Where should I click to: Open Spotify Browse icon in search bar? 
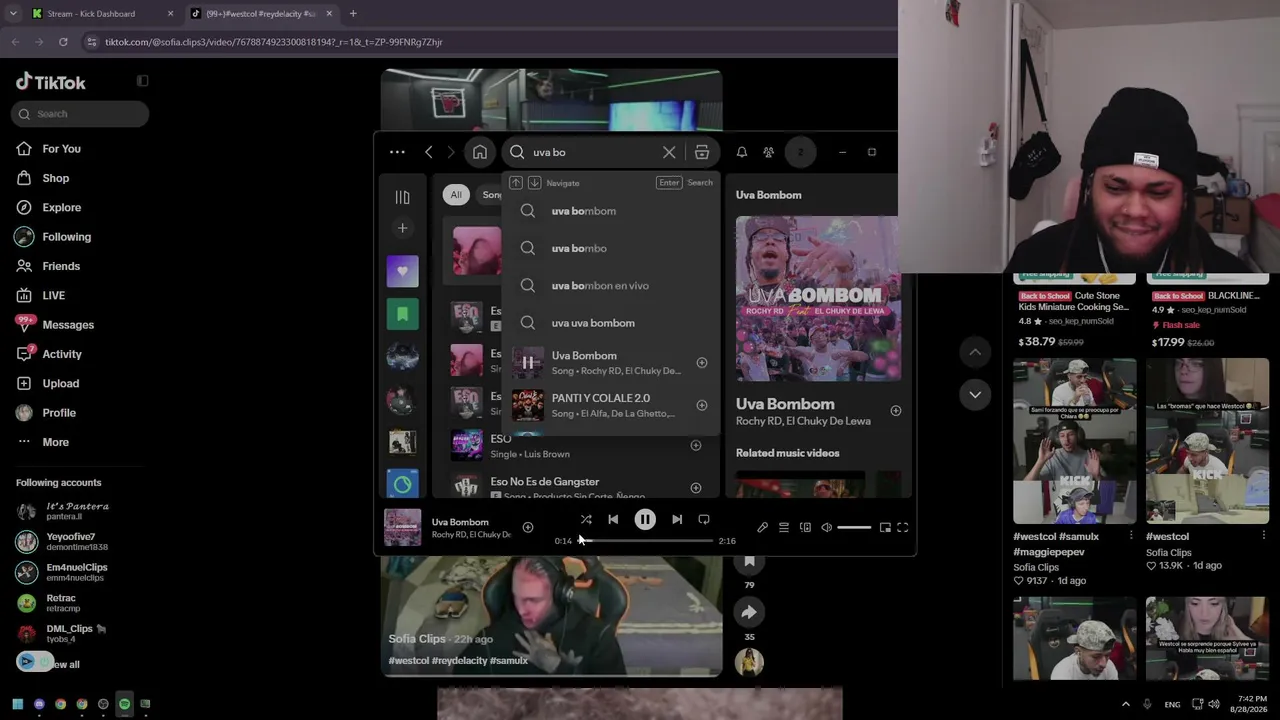pos(702,152)
